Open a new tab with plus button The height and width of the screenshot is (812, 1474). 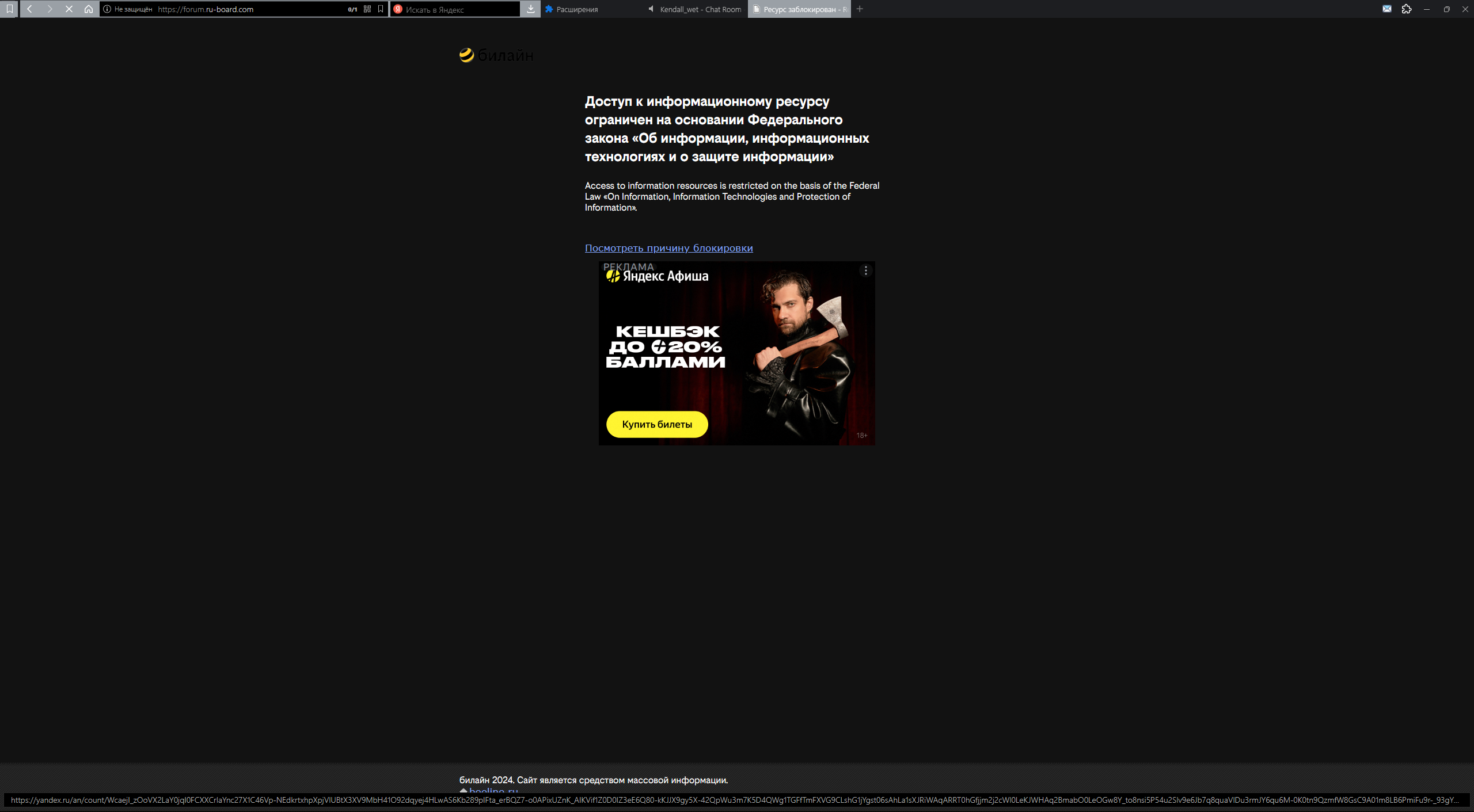tap(860, 9)
